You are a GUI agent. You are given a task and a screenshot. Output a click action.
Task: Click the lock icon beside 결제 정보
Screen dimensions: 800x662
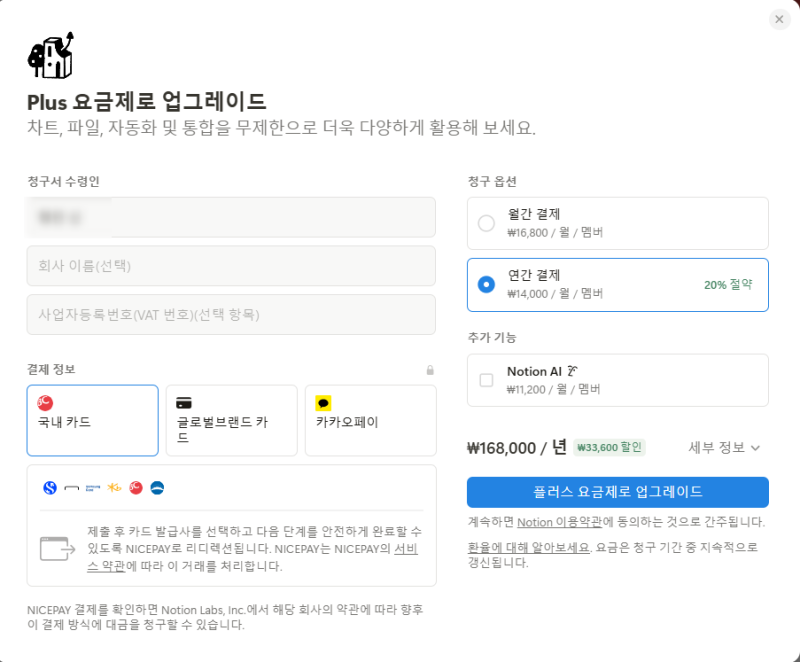(430, 370)
